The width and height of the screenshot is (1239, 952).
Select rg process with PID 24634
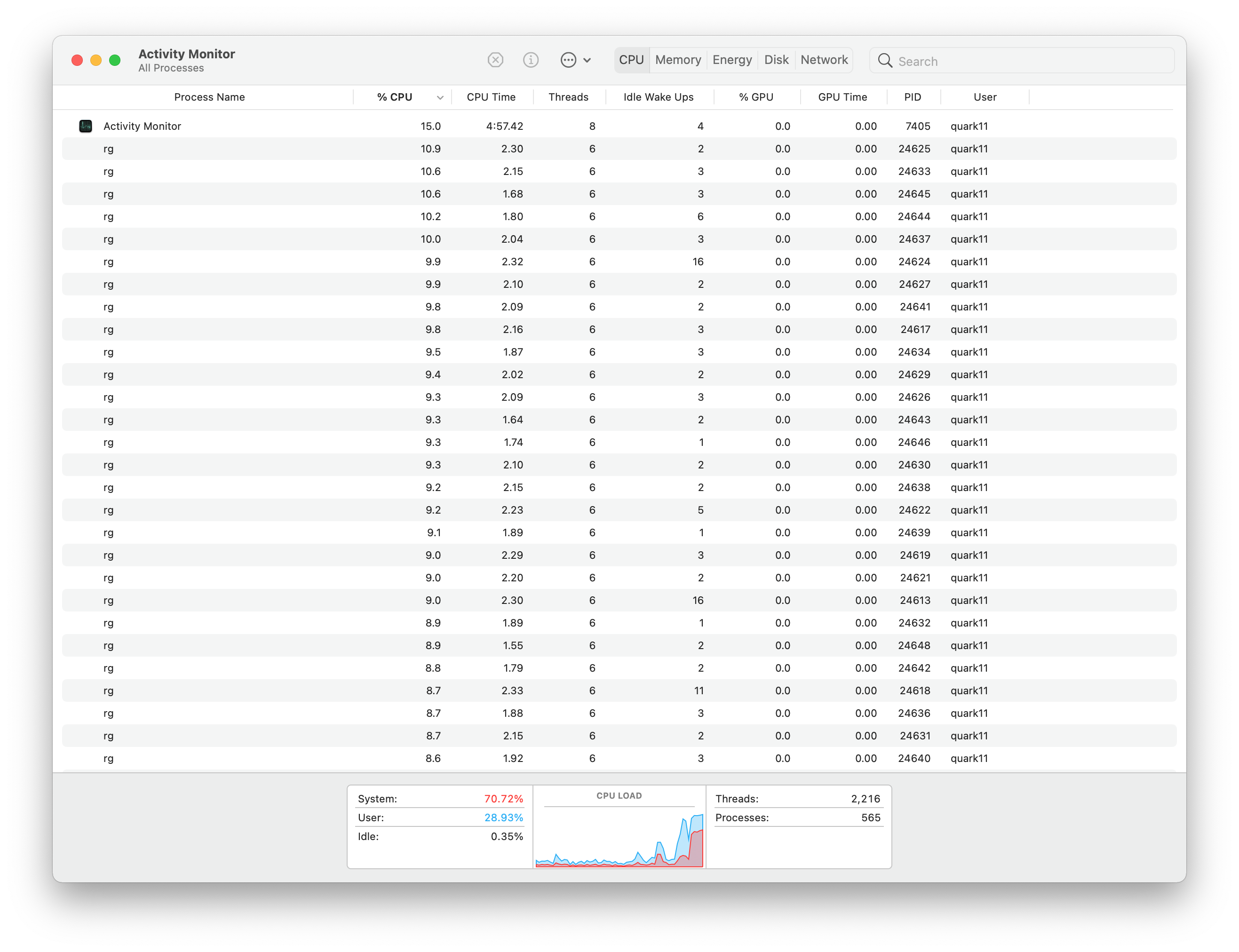pyautogui.click(x=619, y=352)
